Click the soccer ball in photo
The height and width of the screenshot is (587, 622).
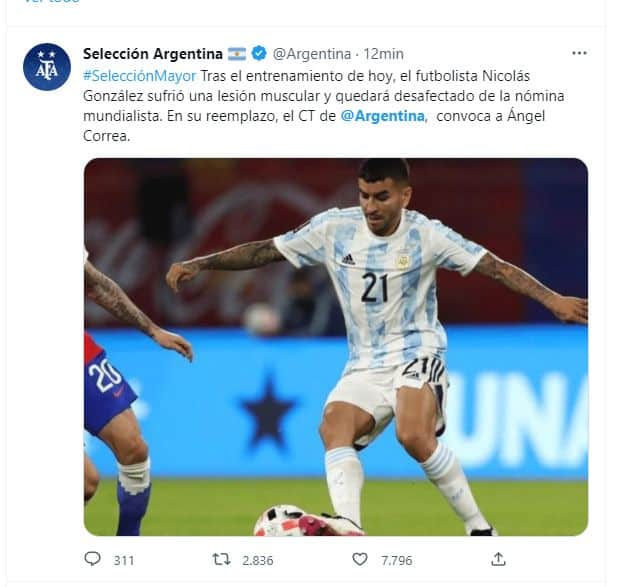click(282, 520)
